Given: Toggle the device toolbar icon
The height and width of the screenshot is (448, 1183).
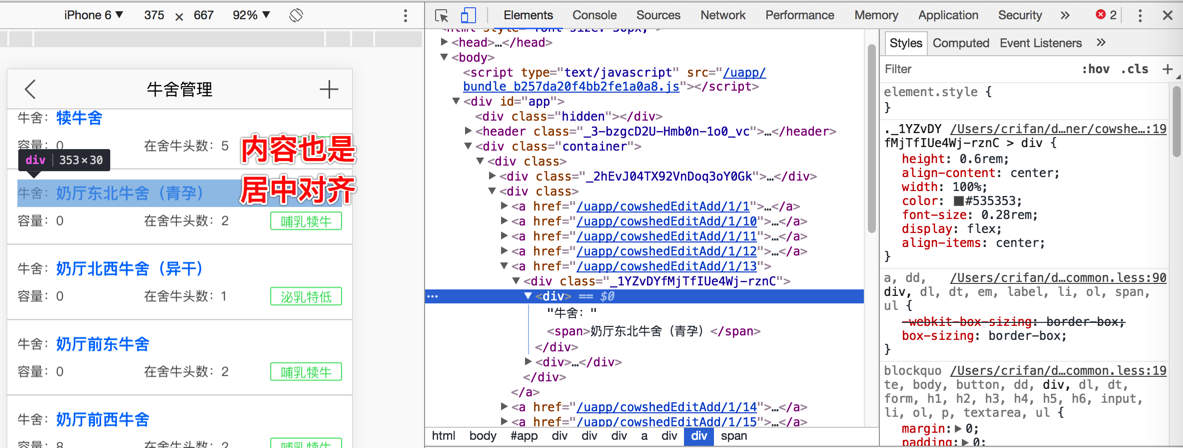Looking at the screenshot, I should (x=469, y=15).
